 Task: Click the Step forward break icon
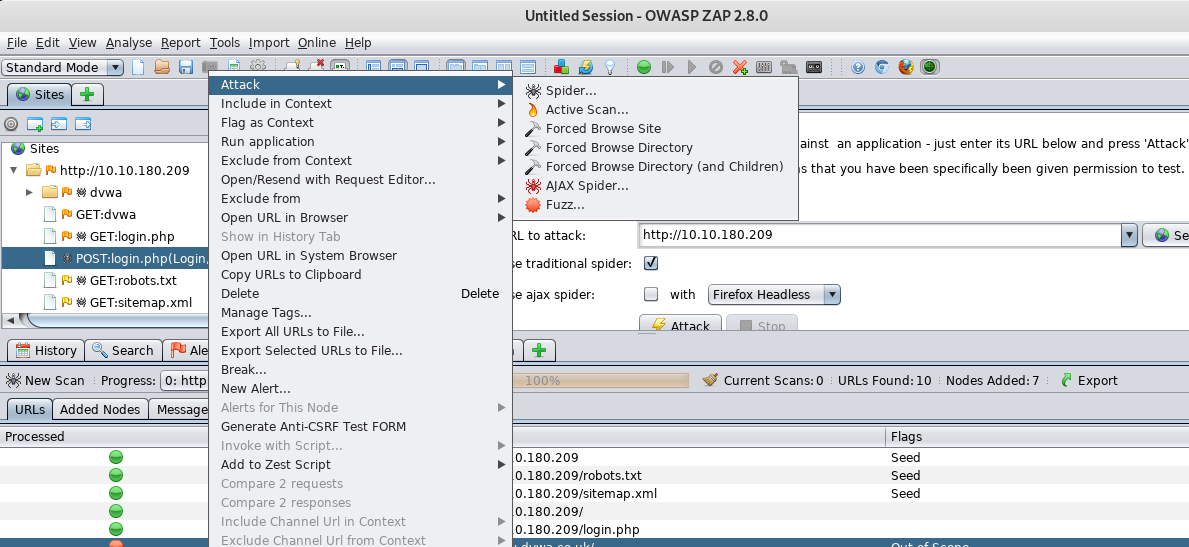pos(667,67)
